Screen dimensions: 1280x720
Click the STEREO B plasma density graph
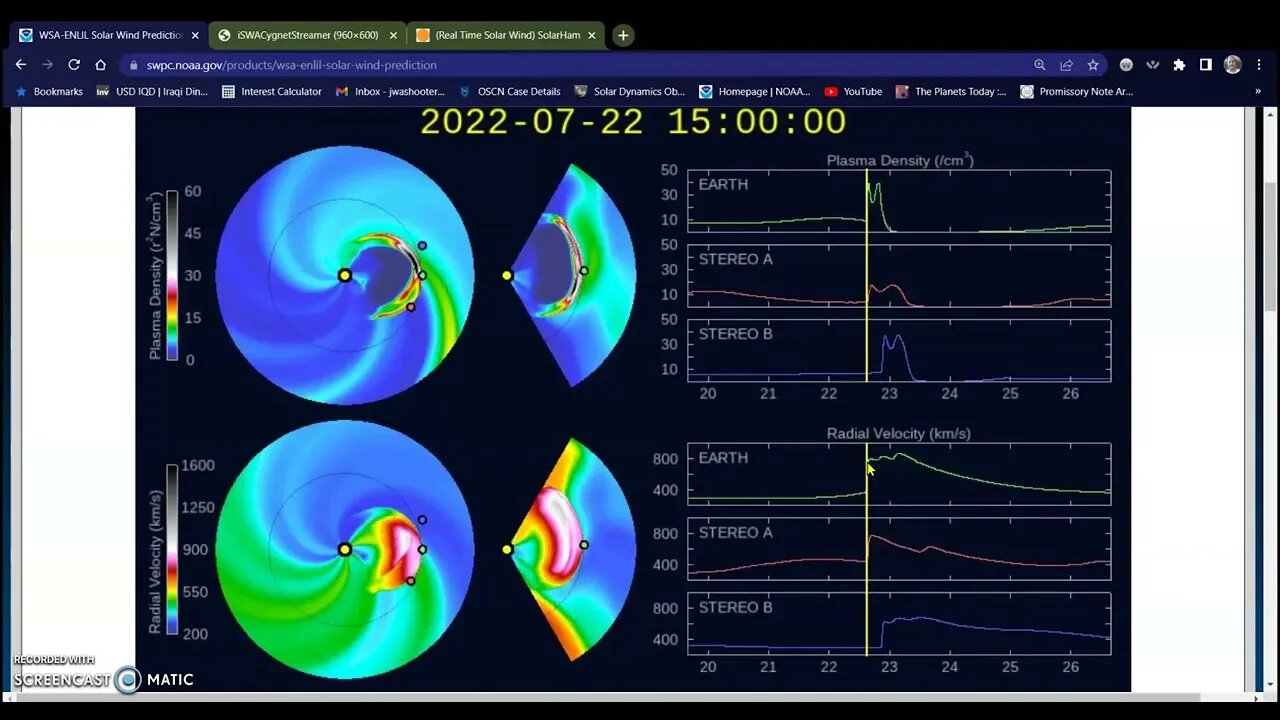[x=899, y=350]
